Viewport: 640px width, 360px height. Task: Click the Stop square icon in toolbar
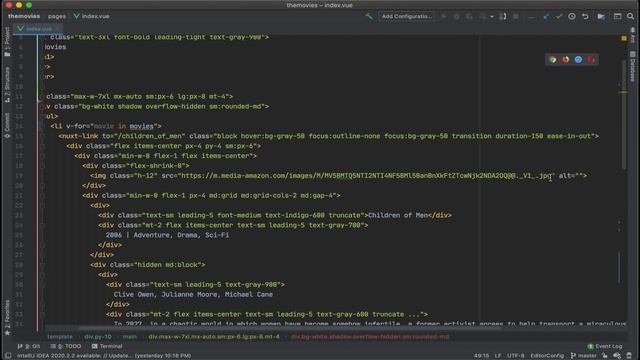(x=516, y=16)
